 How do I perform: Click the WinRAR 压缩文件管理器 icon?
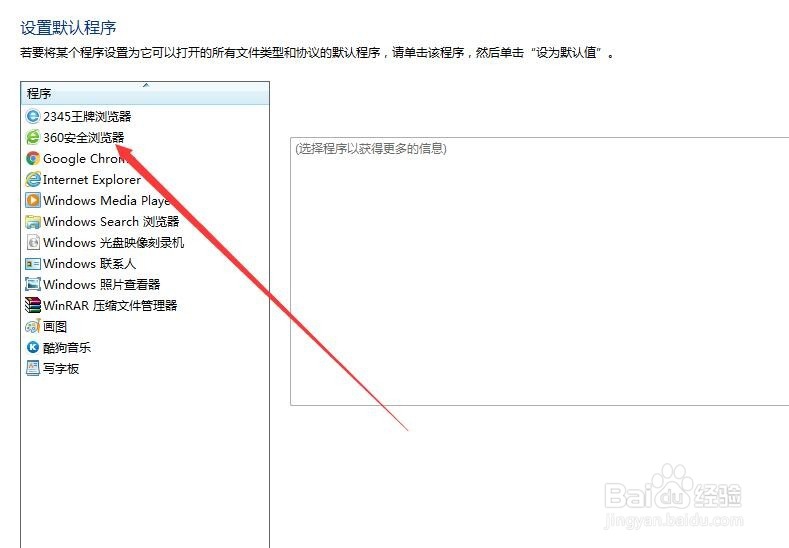coord(33,305)
